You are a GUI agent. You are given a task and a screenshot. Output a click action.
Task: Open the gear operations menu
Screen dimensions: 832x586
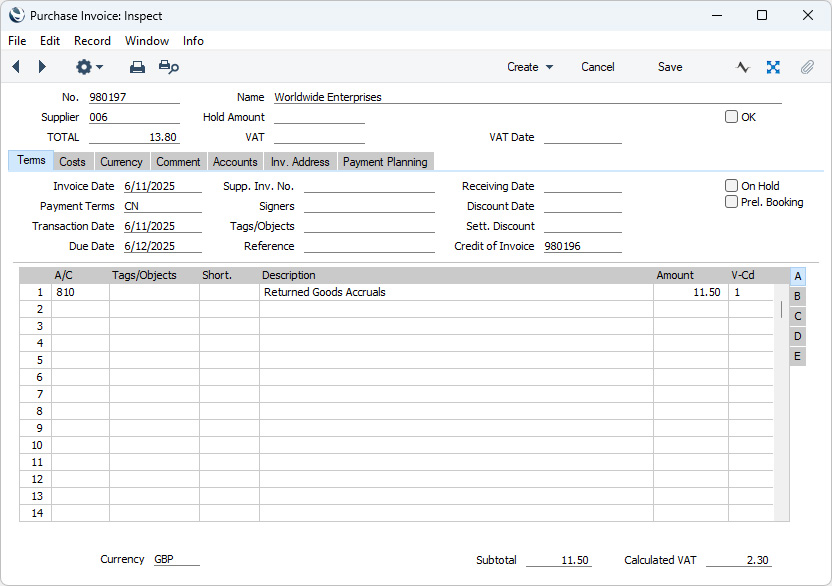pyautogui.click(x=89, y=67)
